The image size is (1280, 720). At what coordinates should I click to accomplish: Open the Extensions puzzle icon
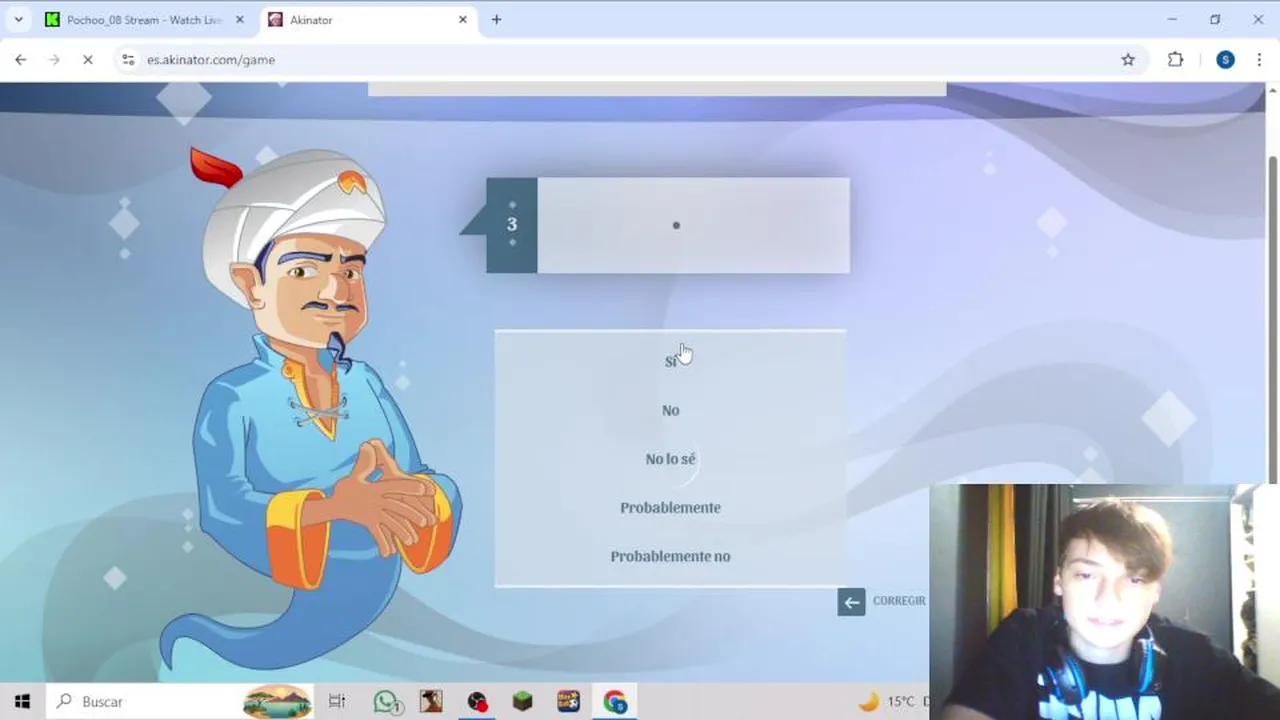point(1176,60)
